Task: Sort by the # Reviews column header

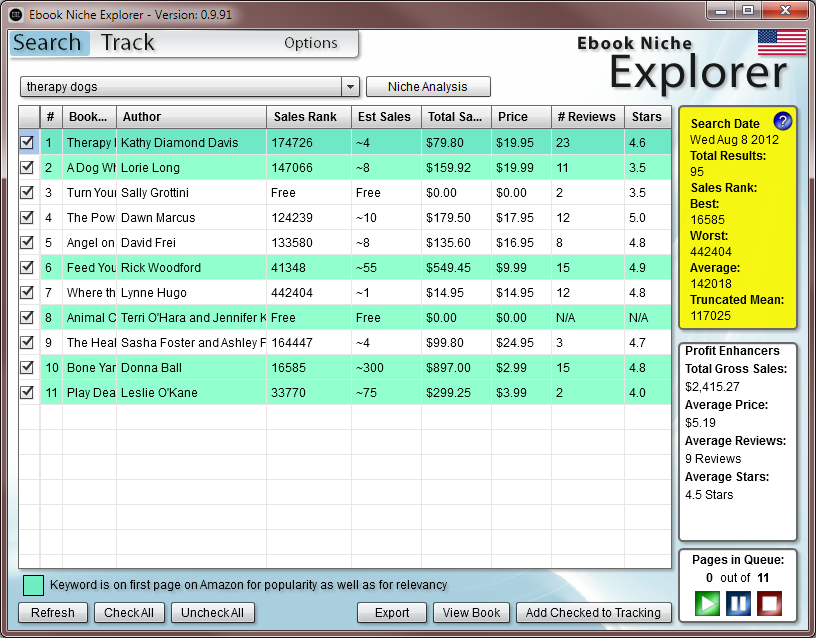Action: 588,117
